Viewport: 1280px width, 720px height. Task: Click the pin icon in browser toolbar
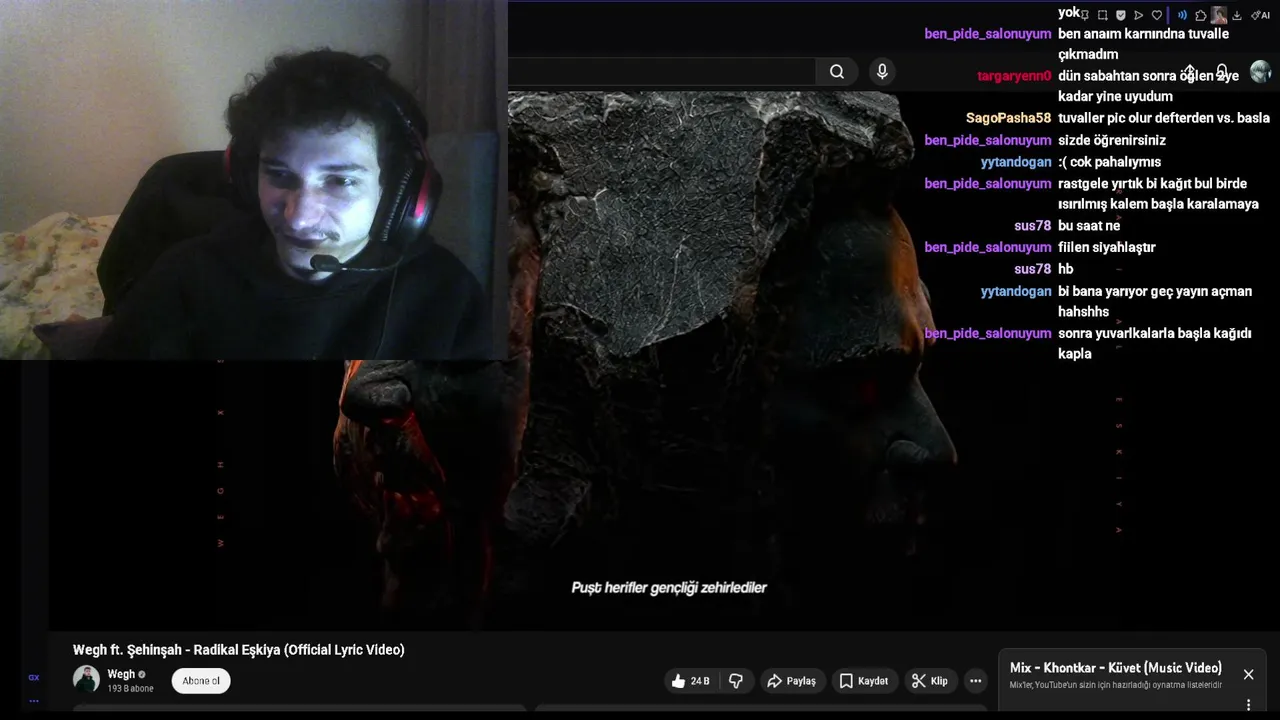[x=1085, y=16]
